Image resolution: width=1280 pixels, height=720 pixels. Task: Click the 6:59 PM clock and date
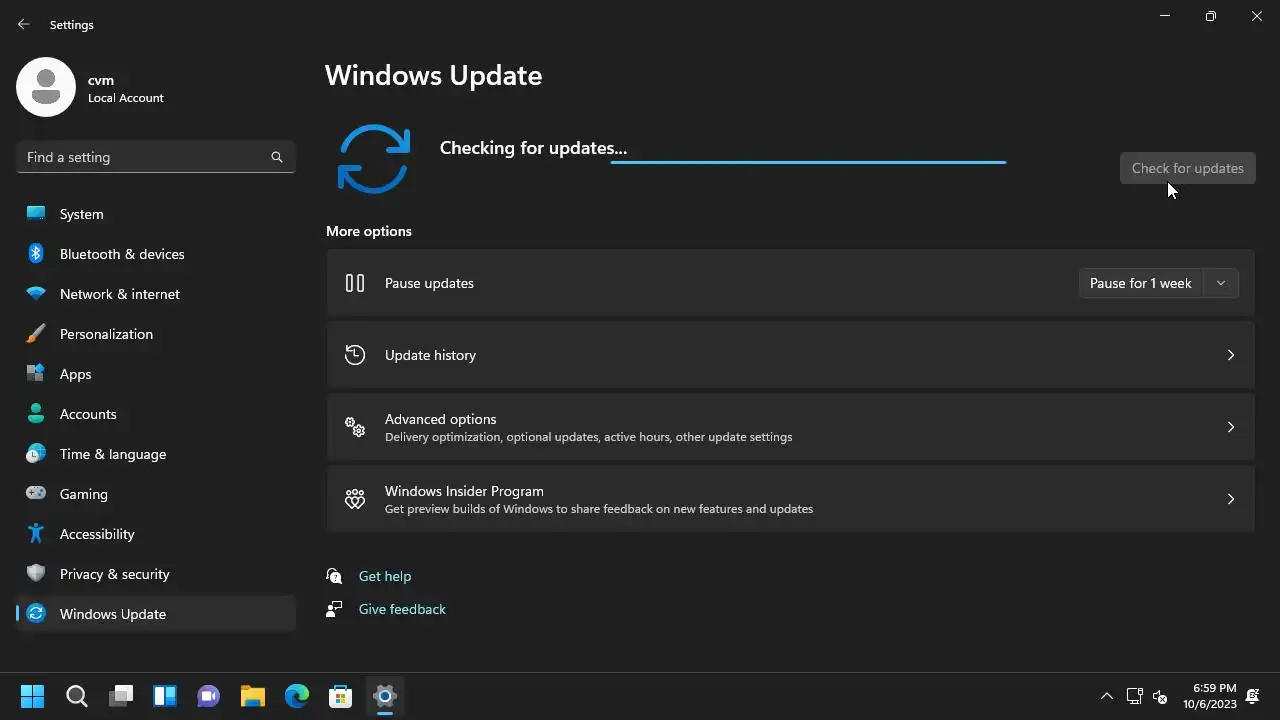tap(1210, 696)
